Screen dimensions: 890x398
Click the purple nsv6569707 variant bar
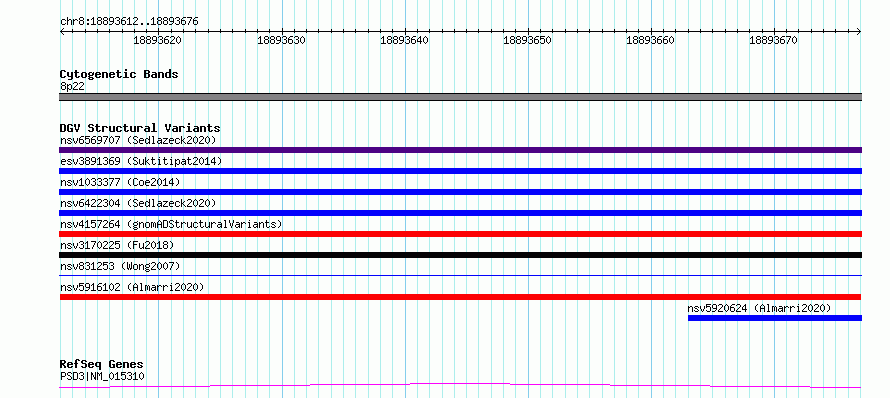(x=460, y=150)
